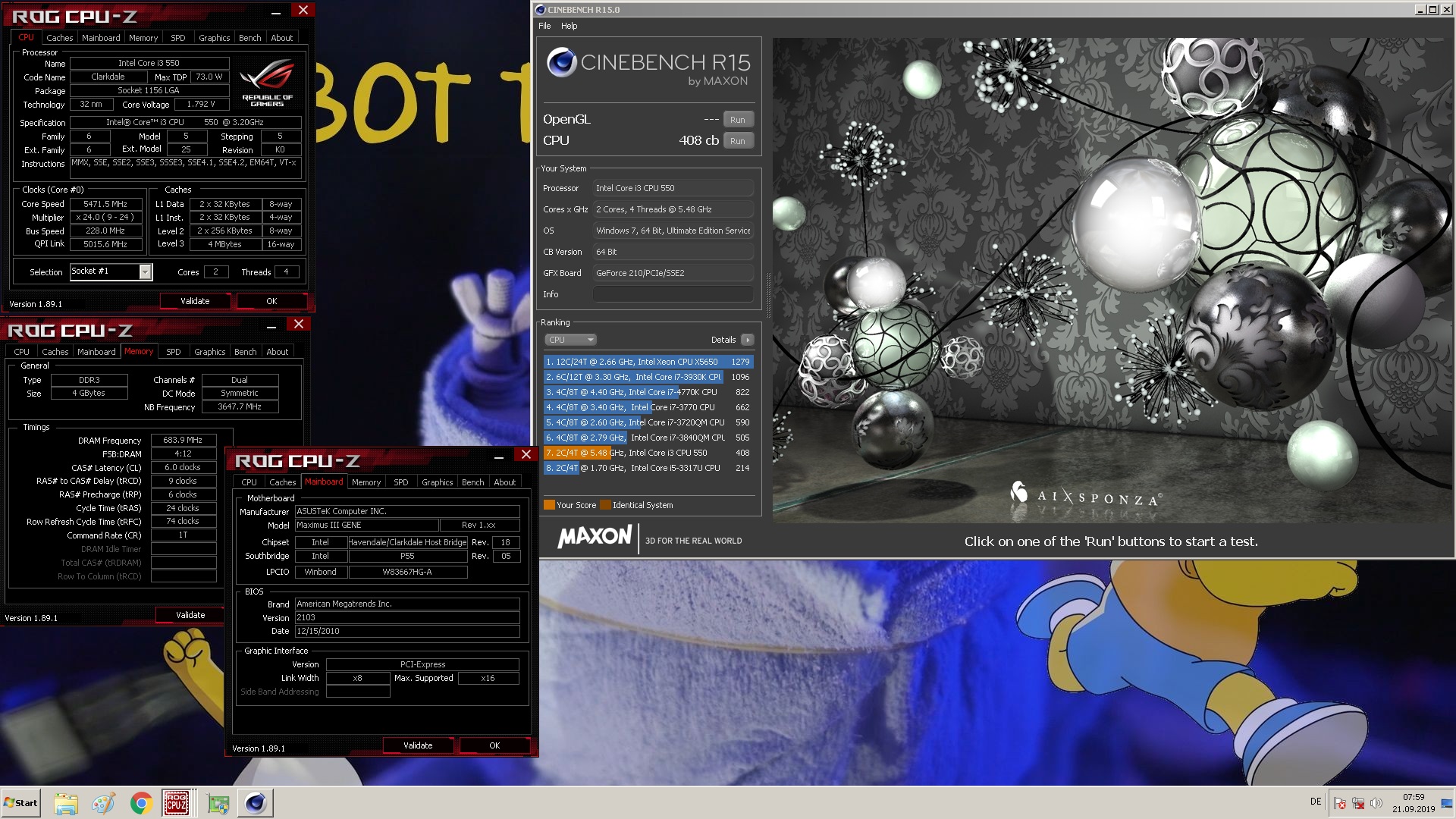Launch Paint from the taskbar

coord(103,803)
